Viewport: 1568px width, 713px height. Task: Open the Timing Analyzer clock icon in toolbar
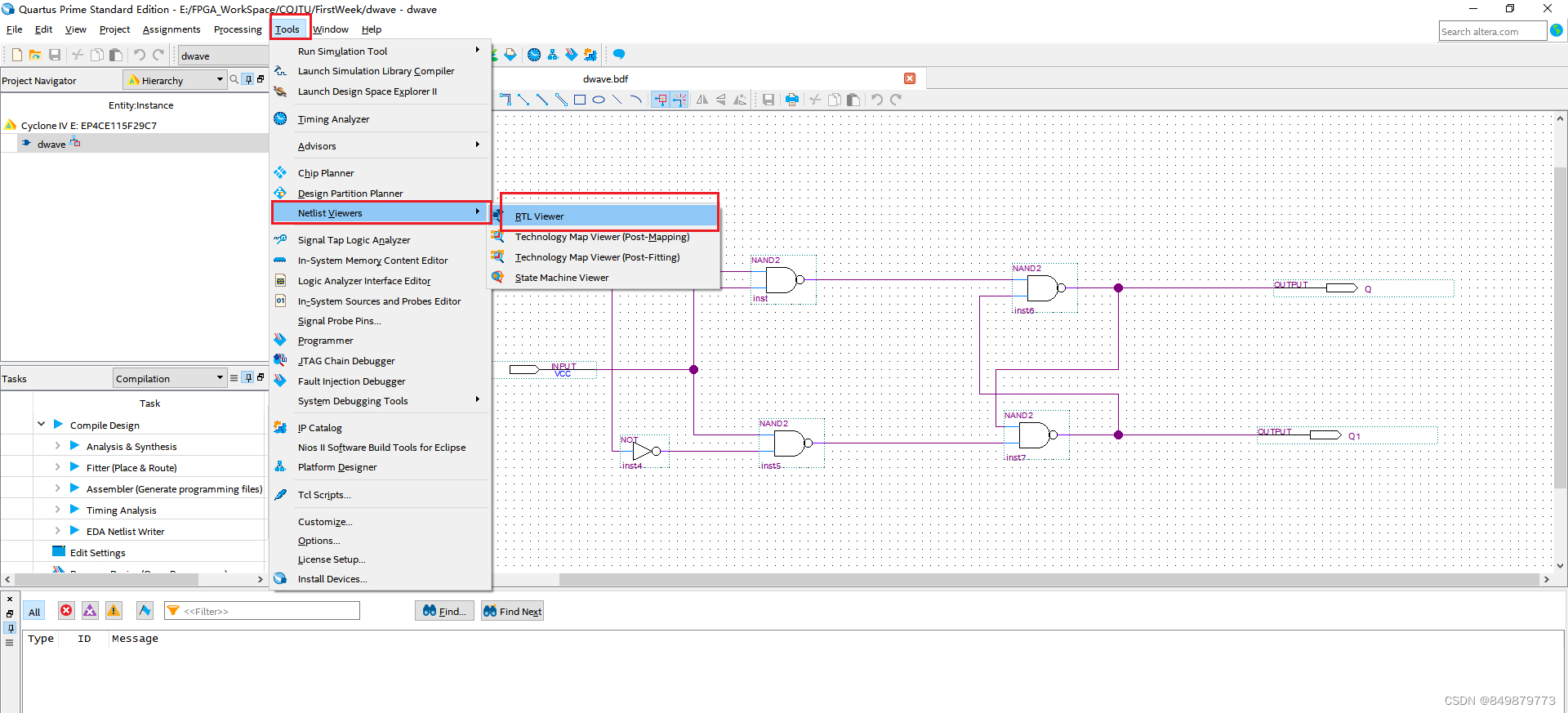pyautogui.click(x=534, y=55)
